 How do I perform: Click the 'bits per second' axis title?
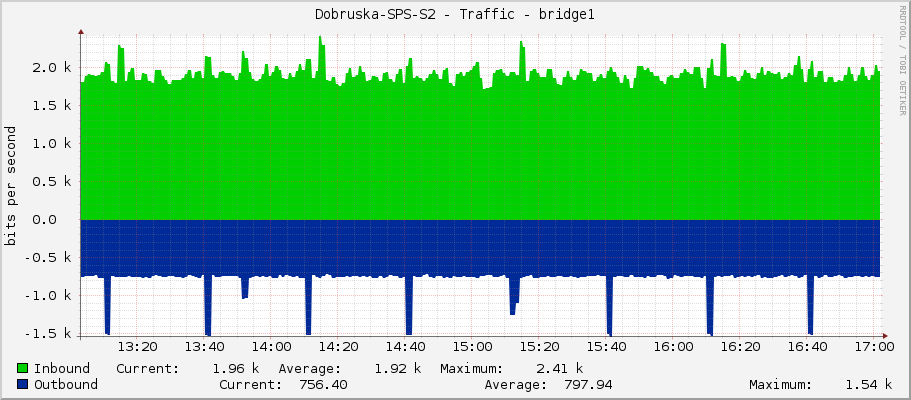(x=11, y=185)
